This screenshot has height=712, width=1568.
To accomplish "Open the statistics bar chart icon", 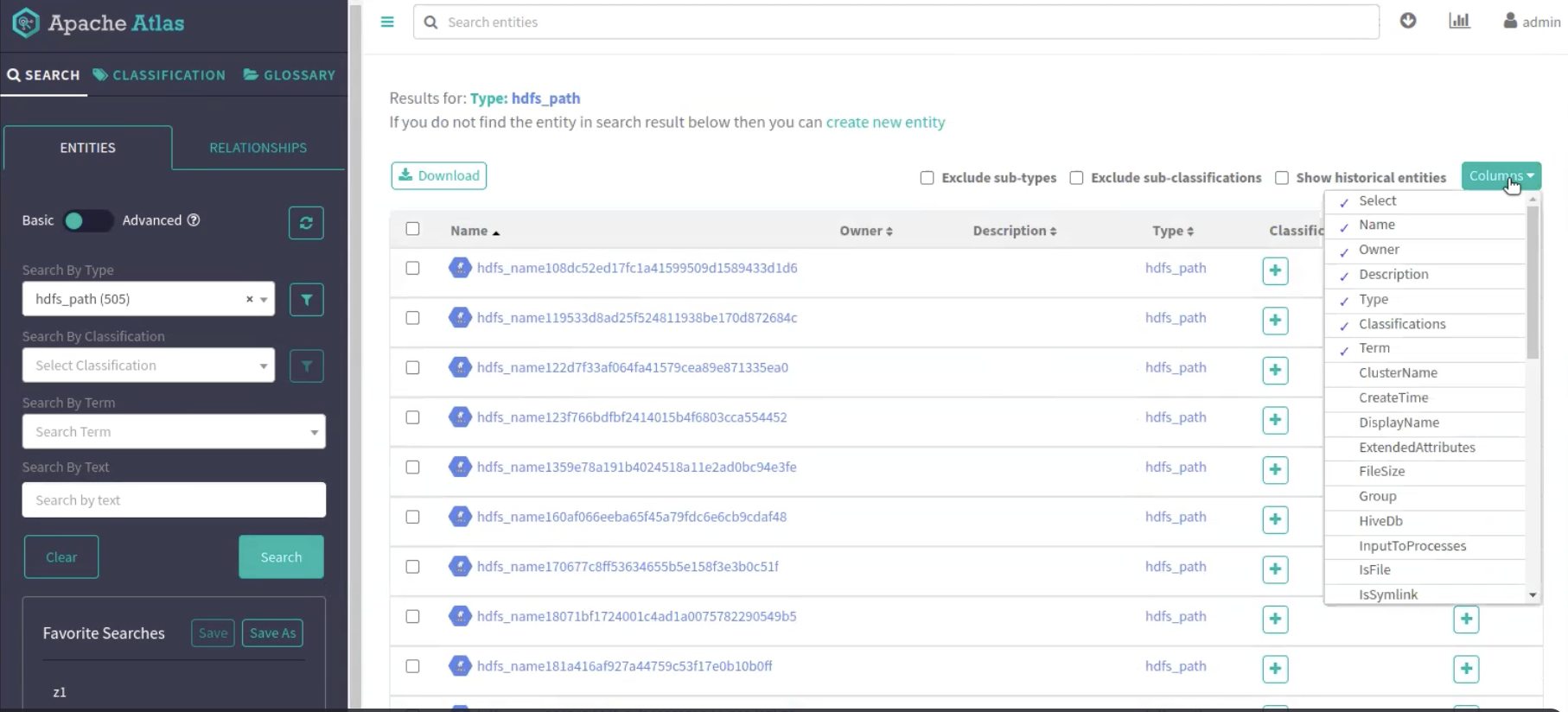I will [1459, 21].
